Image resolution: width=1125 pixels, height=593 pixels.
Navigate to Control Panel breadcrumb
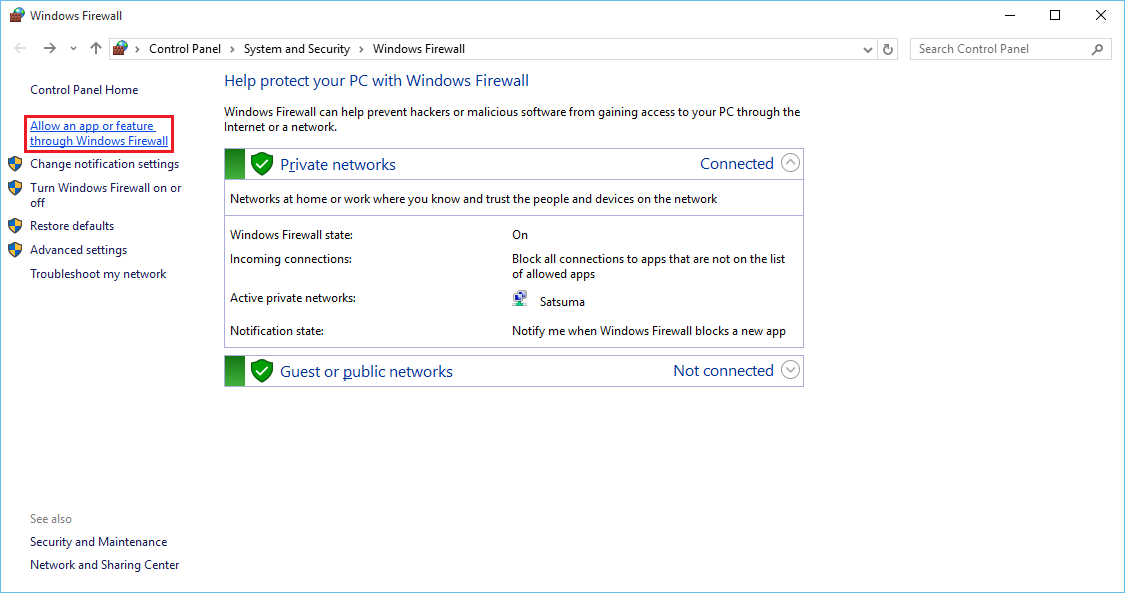[184, 48]
